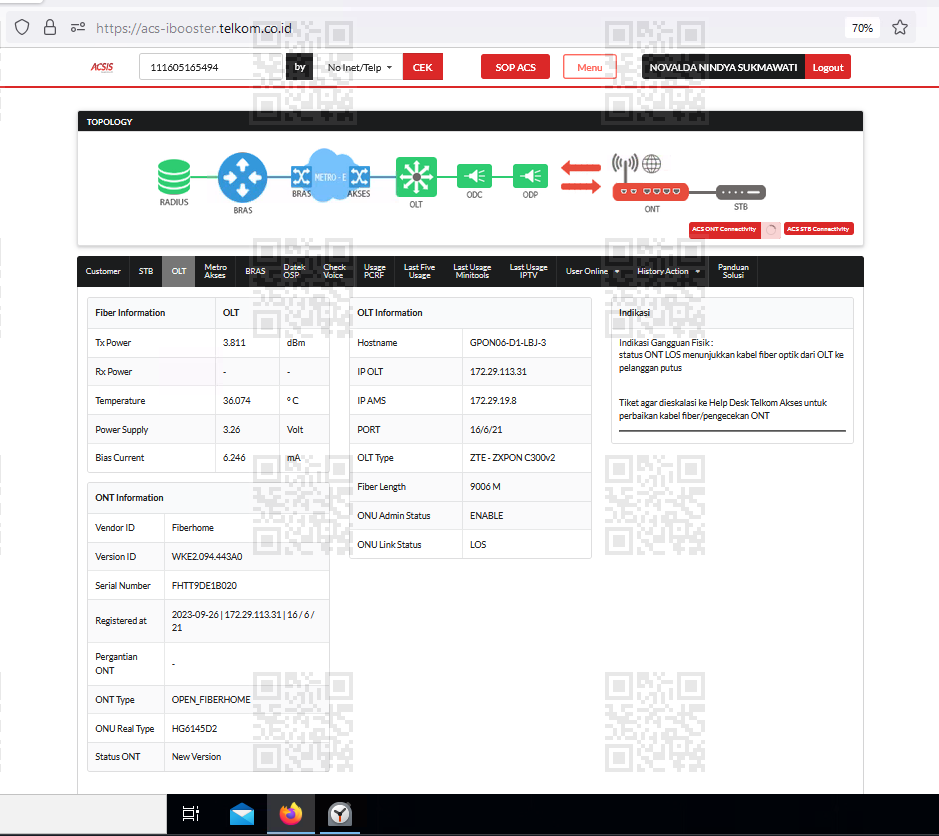Viewport: 939px width, 836px height.
Task: Click the Firefox taskbar icon
Action: click(x=291, y=814)
